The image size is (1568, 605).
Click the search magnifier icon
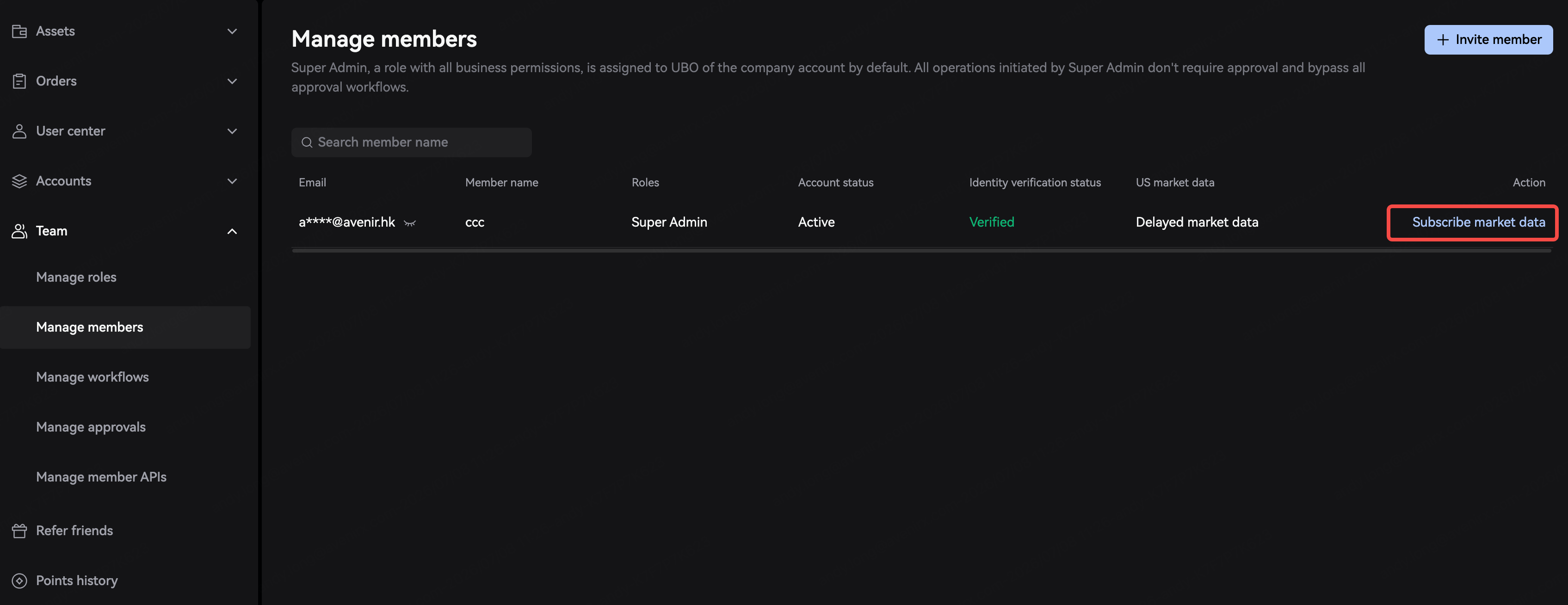click(x=307, y=142)
